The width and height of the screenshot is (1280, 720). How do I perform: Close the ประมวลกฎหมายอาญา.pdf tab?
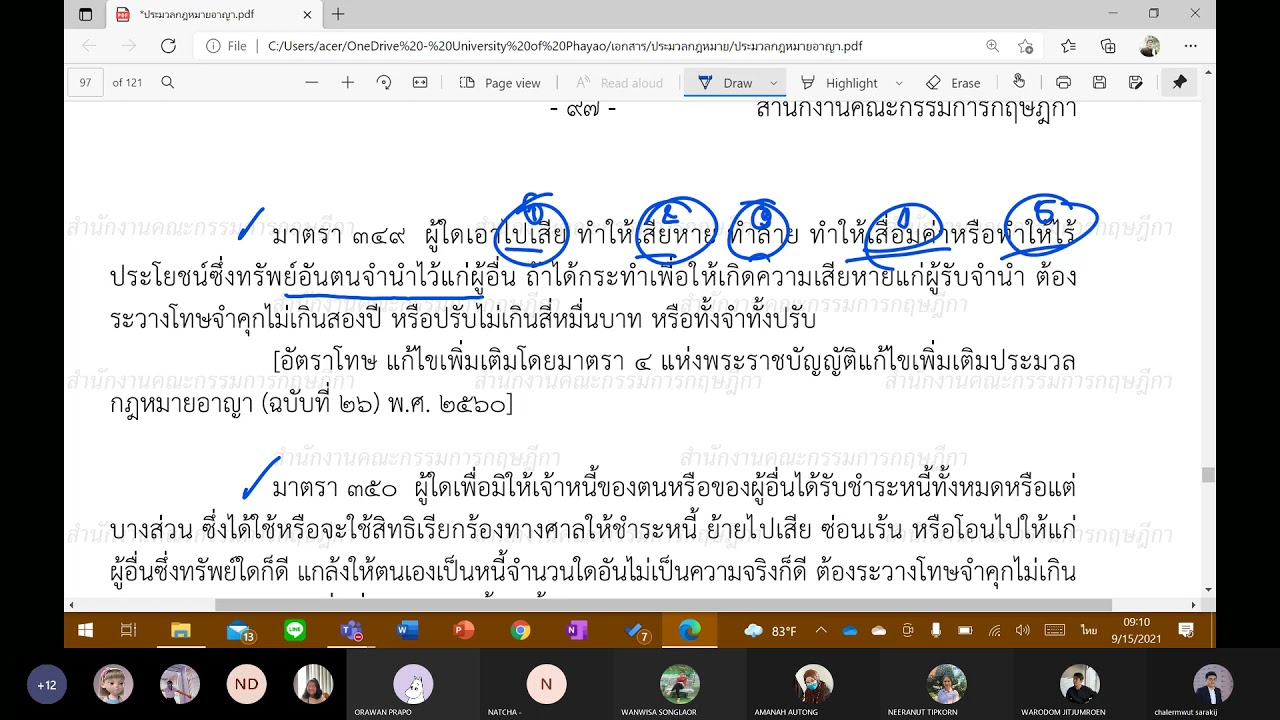[x=307, y=15]
